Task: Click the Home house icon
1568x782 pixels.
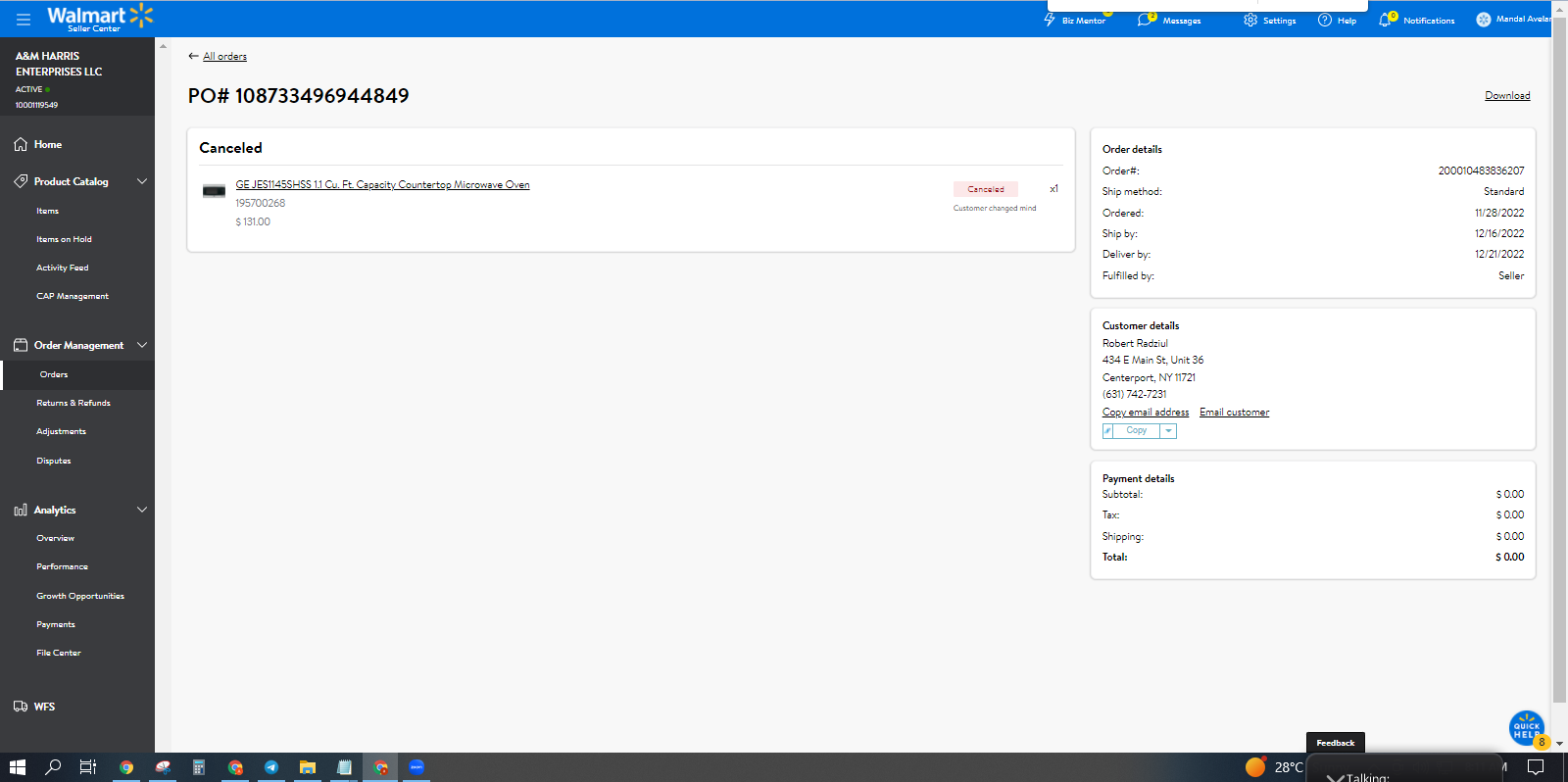Action: pyautogui.click(x=21, y=144)
